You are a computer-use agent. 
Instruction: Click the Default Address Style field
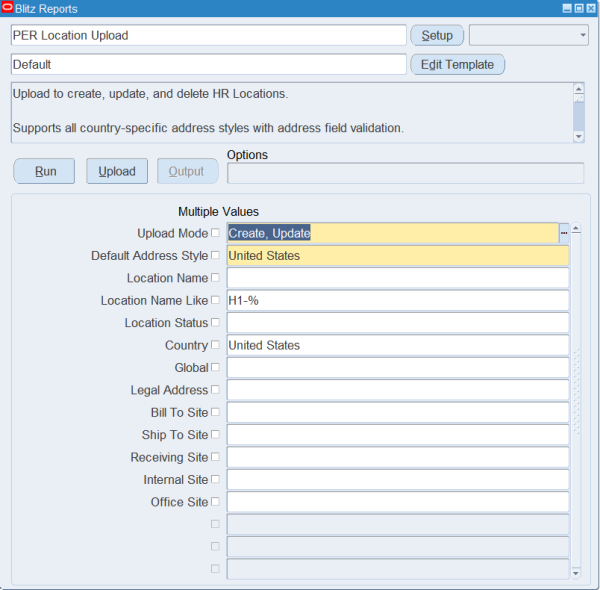pos(398,256)
